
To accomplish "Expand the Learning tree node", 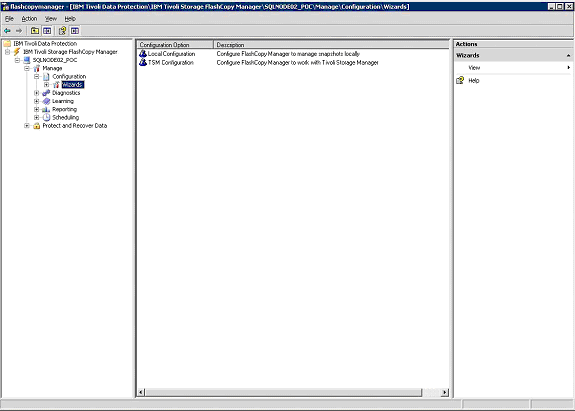I will coord(37,101).
